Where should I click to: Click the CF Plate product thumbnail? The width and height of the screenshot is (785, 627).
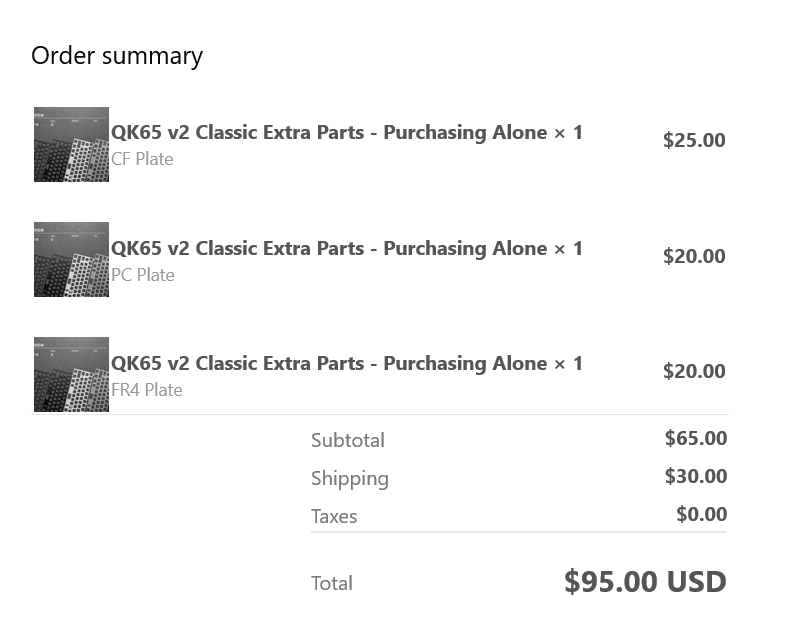[x=71, y=144]
